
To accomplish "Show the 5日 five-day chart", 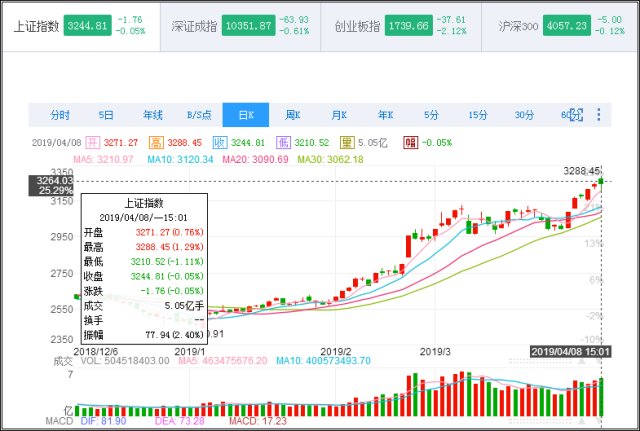I will (x=106, y=115).
